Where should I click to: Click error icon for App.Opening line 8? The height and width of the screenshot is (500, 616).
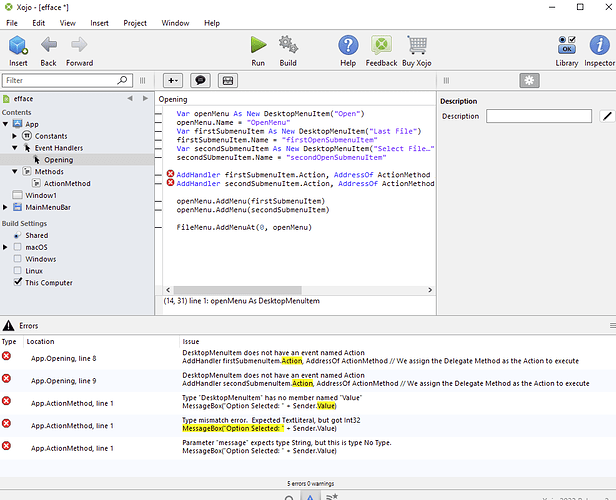(x=6, y=356)
